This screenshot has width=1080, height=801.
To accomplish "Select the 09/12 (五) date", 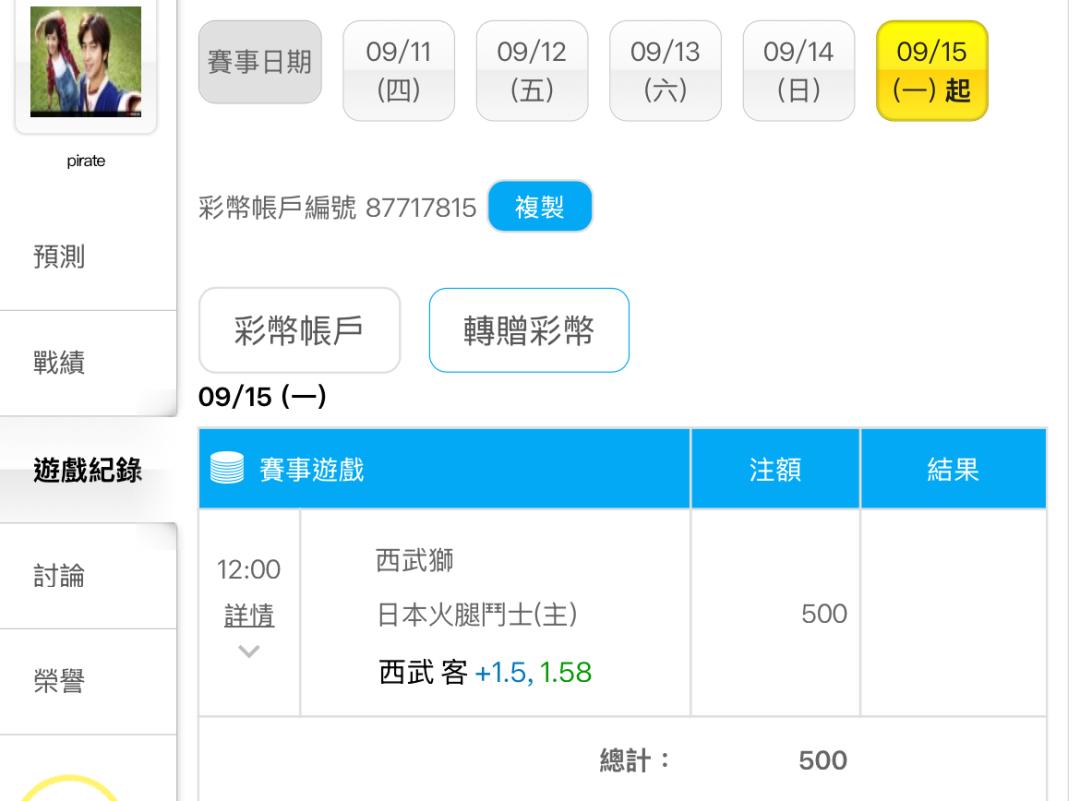I will 532,71.
